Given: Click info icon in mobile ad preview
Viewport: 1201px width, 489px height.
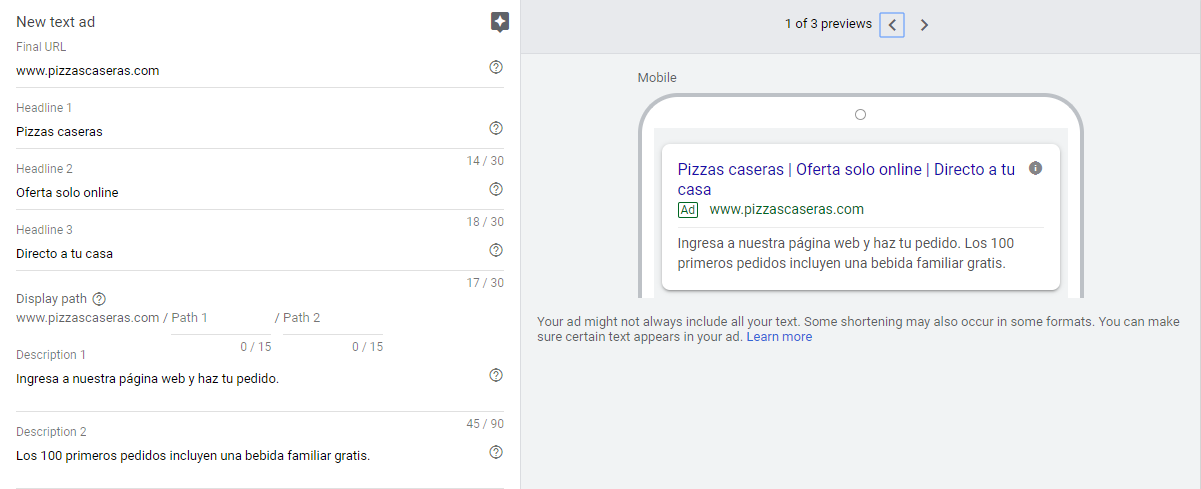Looking at the screenshot, I should pyautogui.click(x=1035, y=168).
